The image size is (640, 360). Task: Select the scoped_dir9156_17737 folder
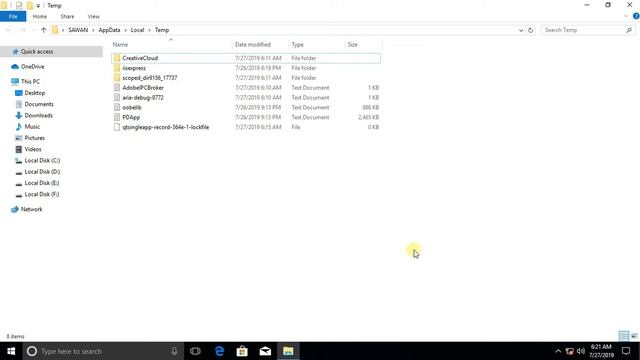coord(246,78)
